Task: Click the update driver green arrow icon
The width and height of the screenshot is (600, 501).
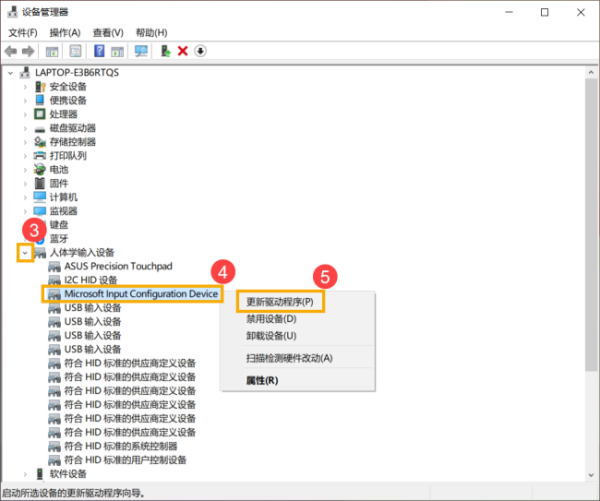Action: (165, 51)
